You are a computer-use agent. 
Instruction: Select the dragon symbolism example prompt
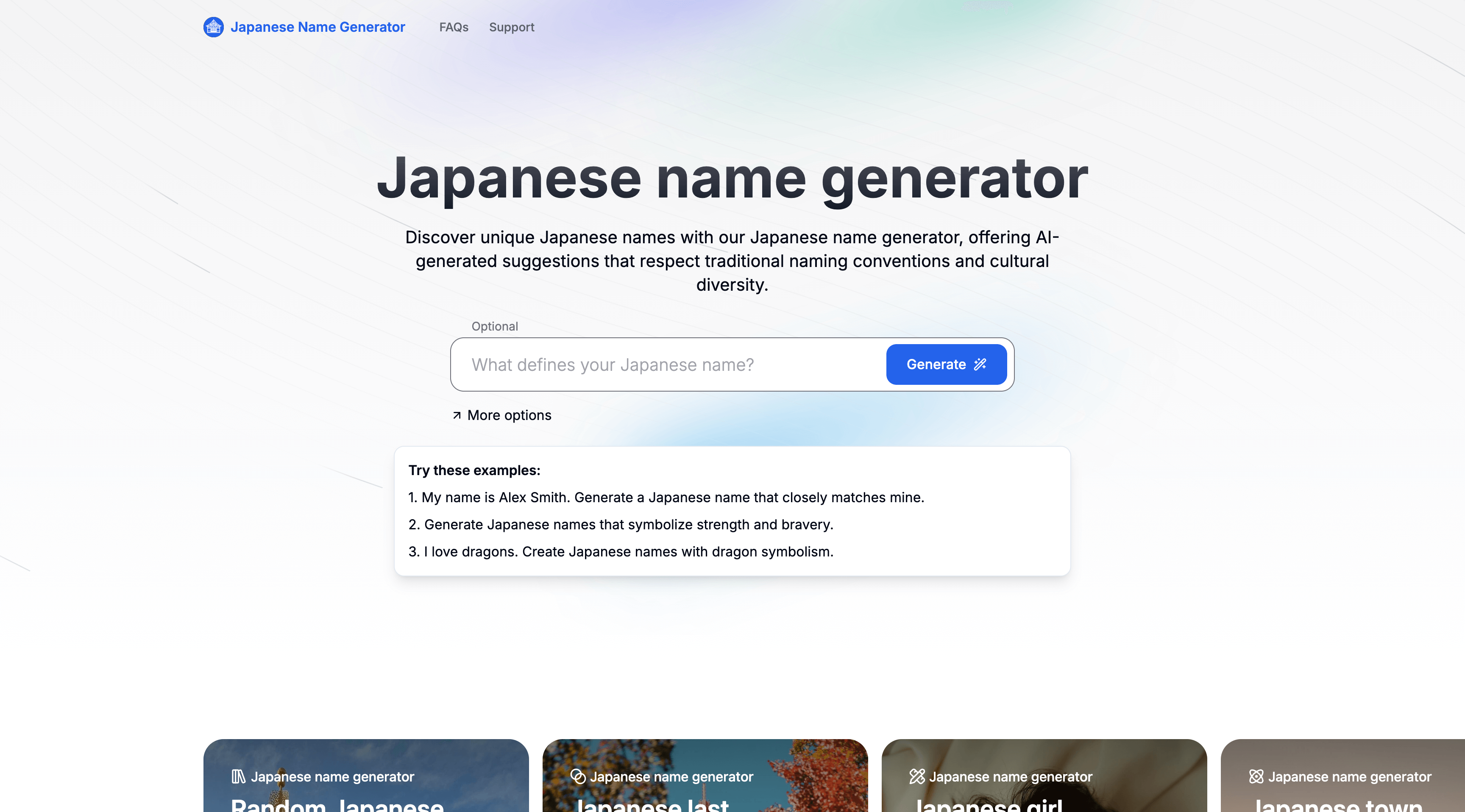tap(621, 552)
